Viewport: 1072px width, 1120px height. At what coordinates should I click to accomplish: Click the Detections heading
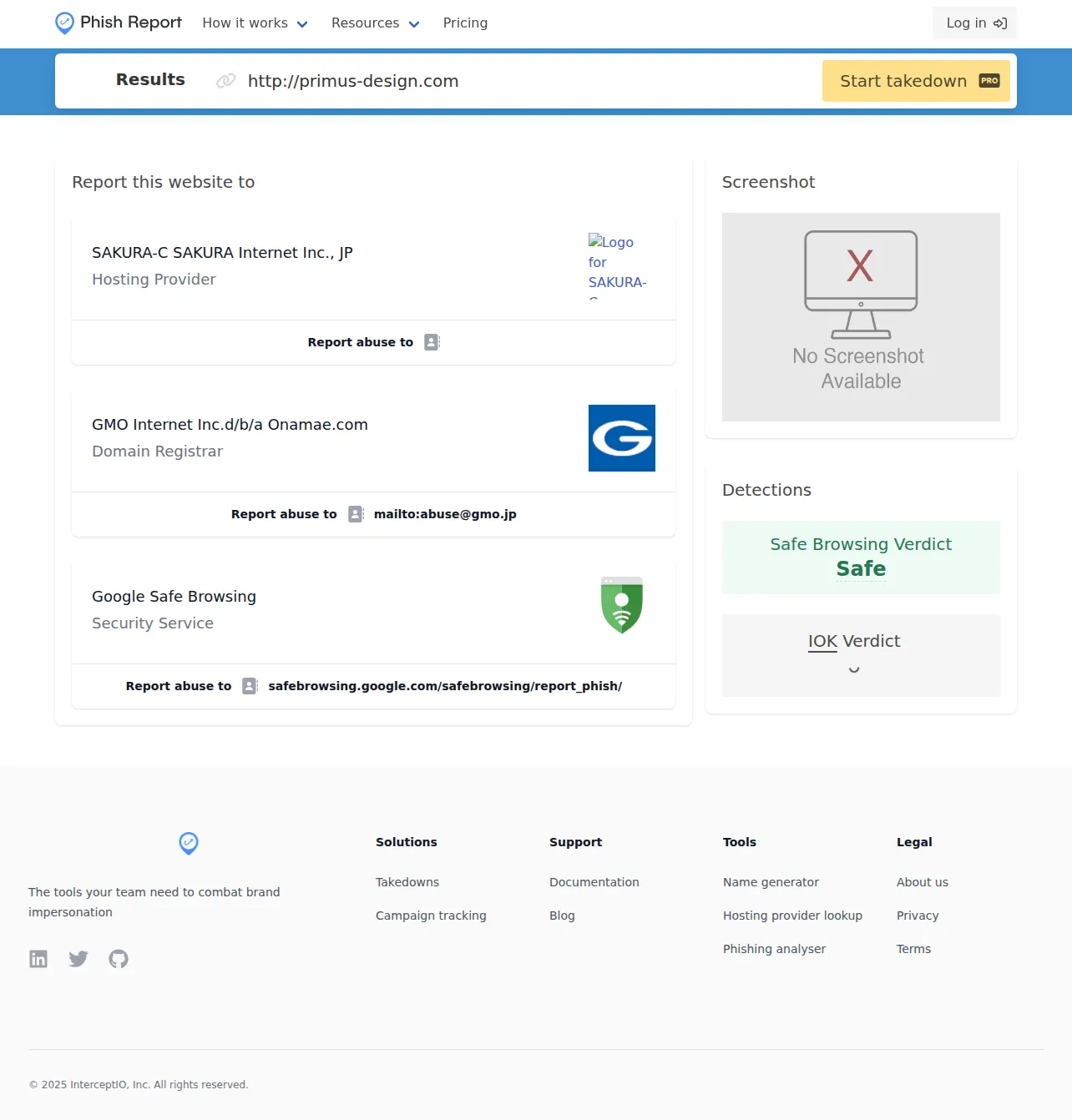[x=766, y=490]
